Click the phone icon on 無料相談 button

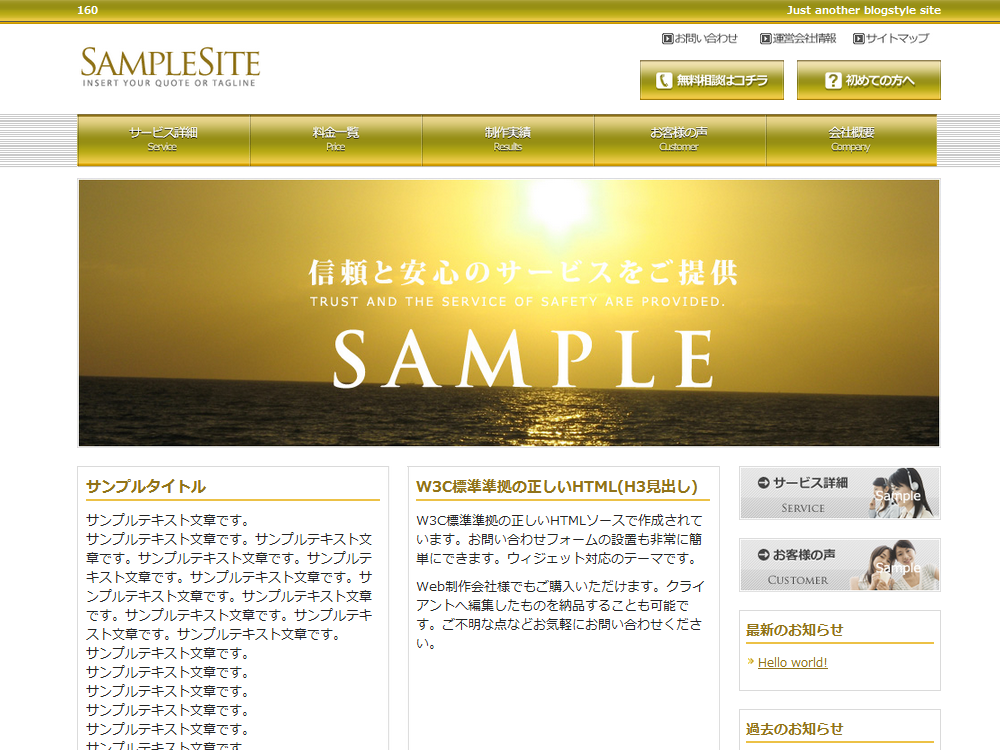[x=664, y=80]
